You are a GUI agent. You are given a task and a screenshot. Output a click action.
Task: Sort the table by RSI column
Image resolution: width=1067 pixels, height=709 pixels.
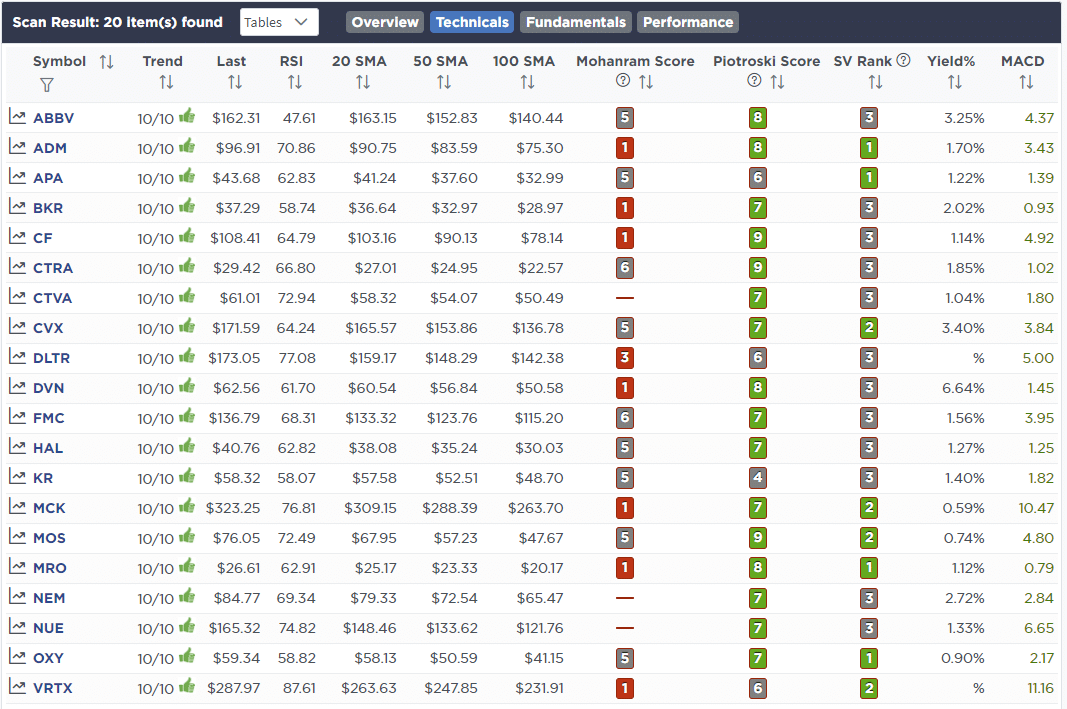click(x=291, y=82)
